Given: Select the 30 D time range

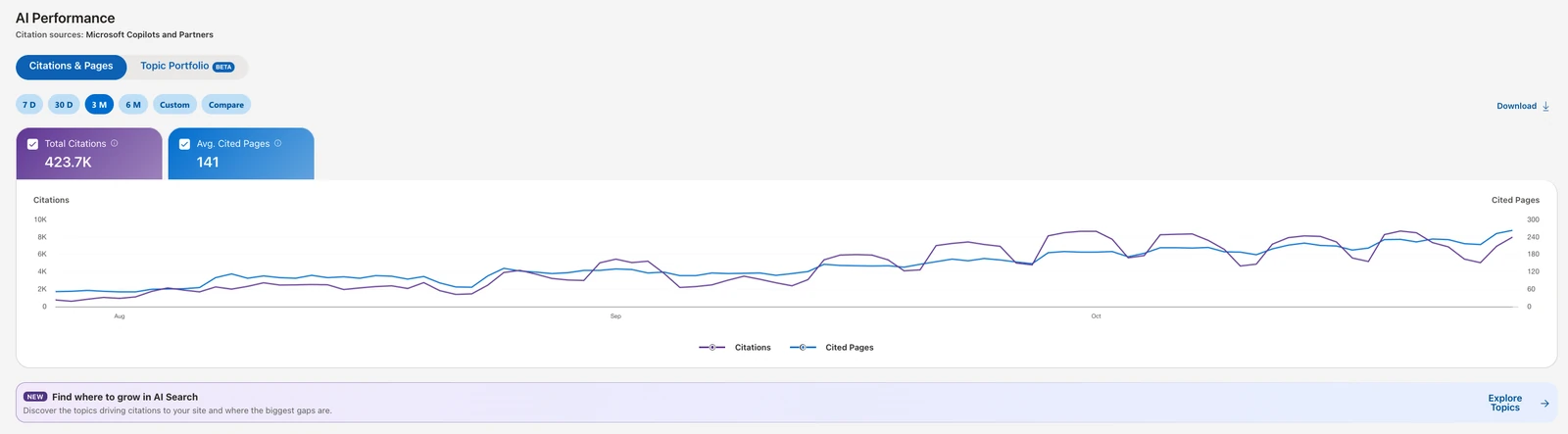Looking at the screenshot, I should (64, 105).
